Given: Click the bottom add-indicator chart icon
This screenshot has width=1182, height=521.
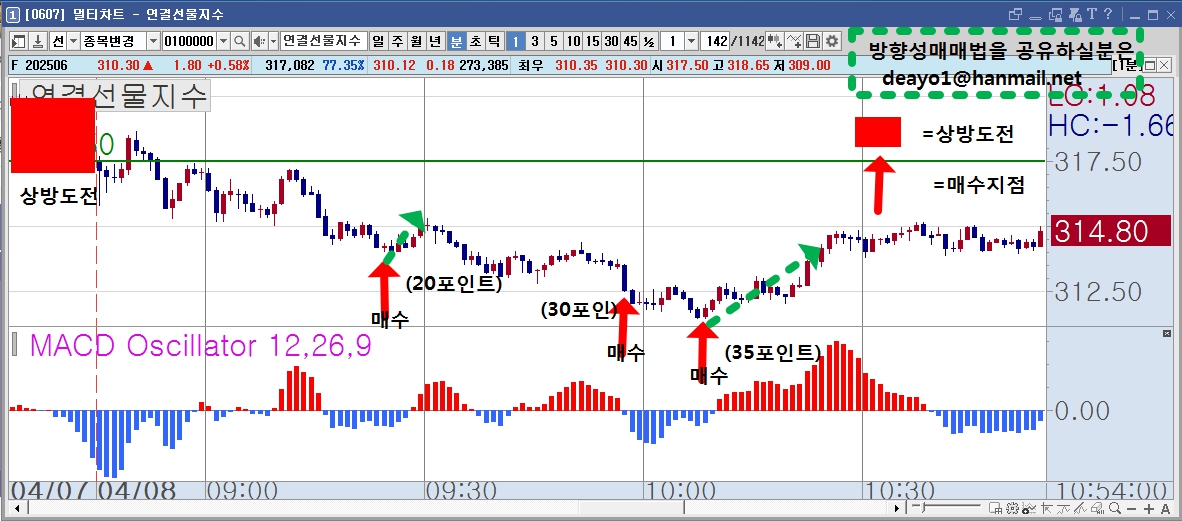Looking at the screenshot, I should (x=1028, y=508).
